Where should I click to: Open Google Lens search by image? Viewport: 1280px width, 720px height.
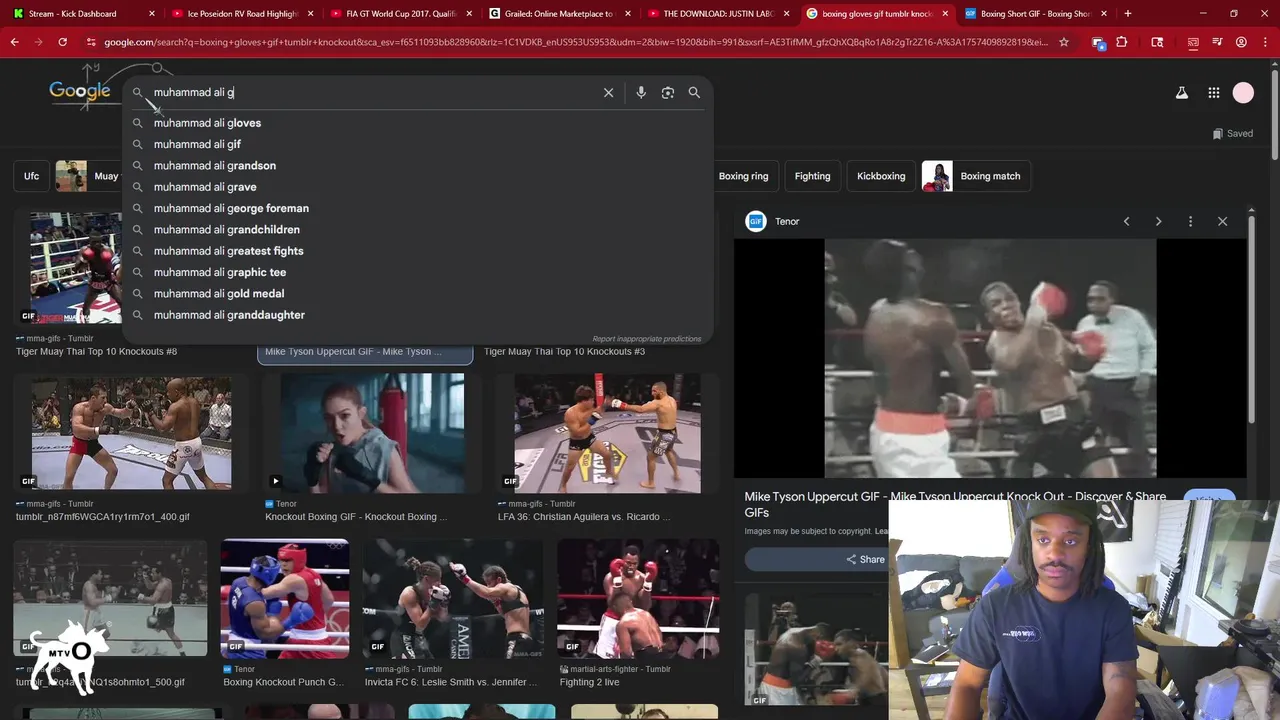point(668,92)
